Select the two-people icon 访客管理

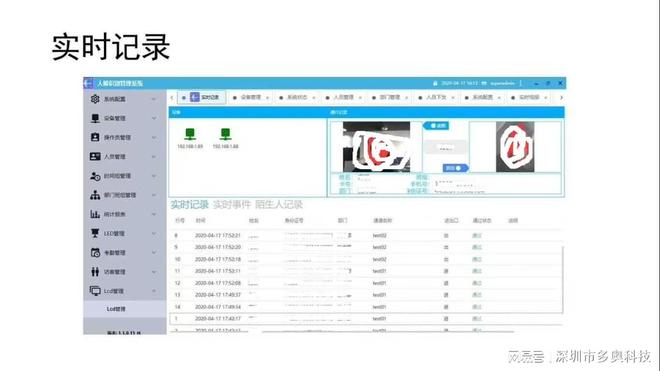[x=95, y=272]
